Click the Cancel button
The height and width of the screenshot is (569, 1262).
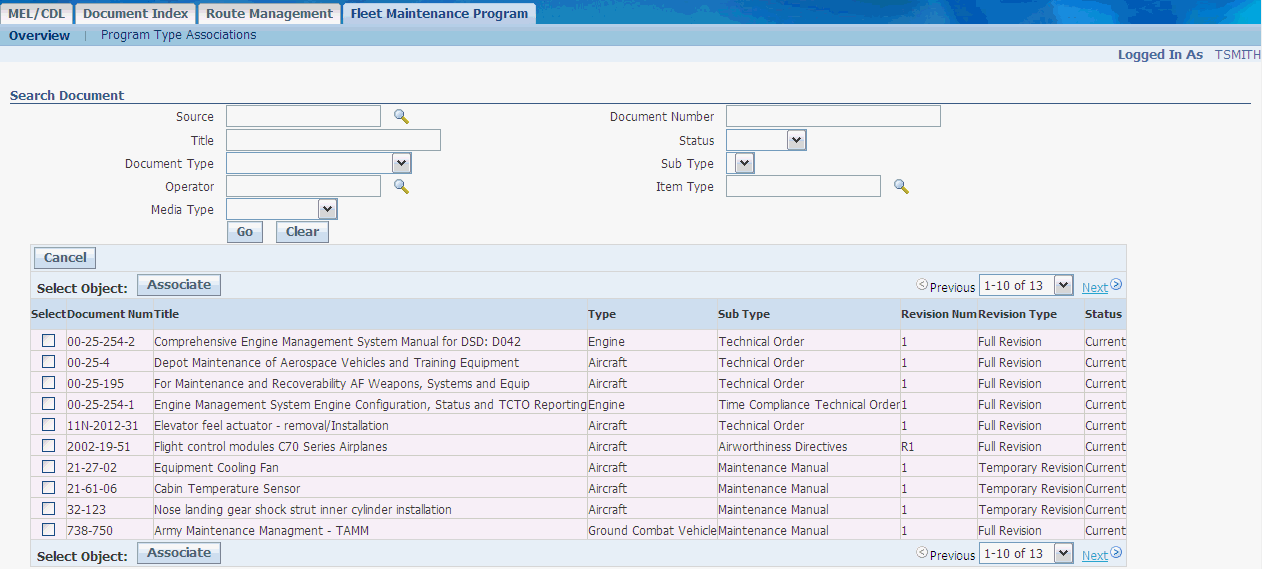[65, 258]
